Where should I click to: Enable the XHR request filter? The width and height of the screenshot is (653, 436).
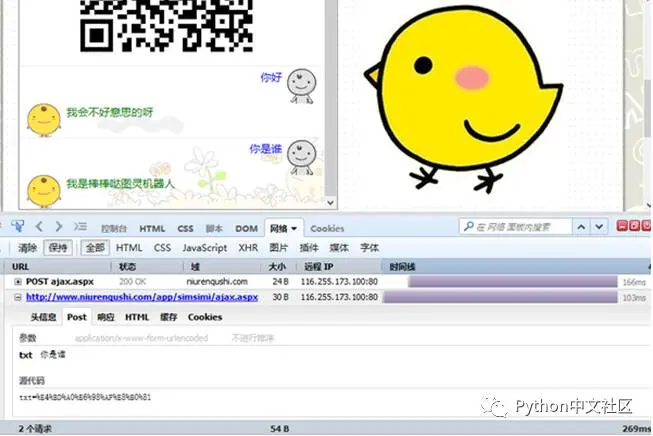pos(248,248)
